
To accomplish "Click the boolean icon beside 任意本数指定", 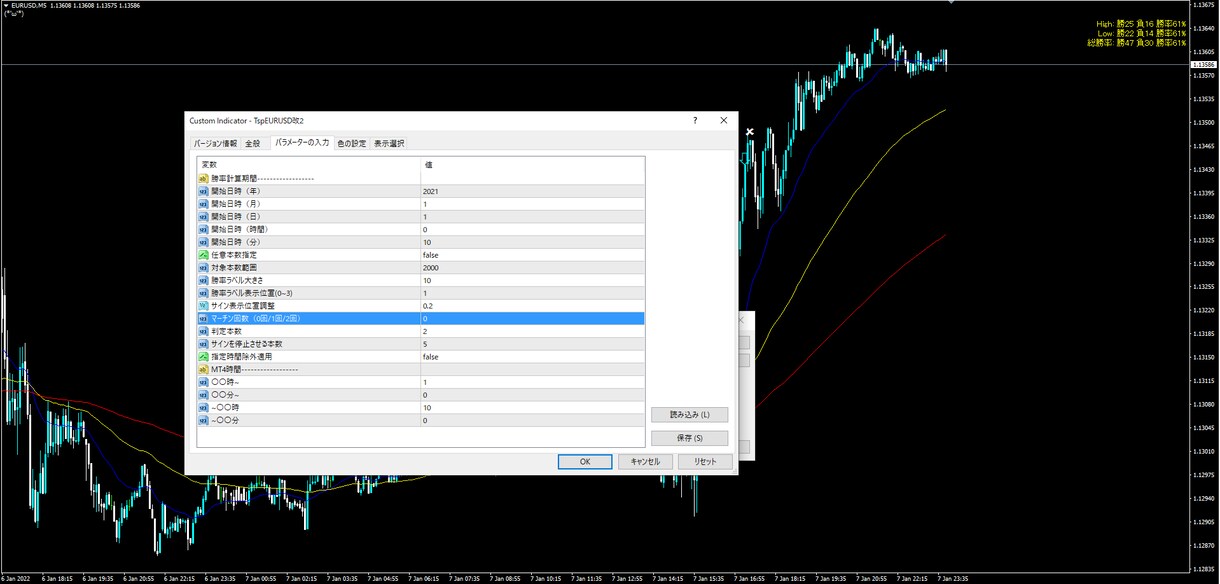I will 203,255.
